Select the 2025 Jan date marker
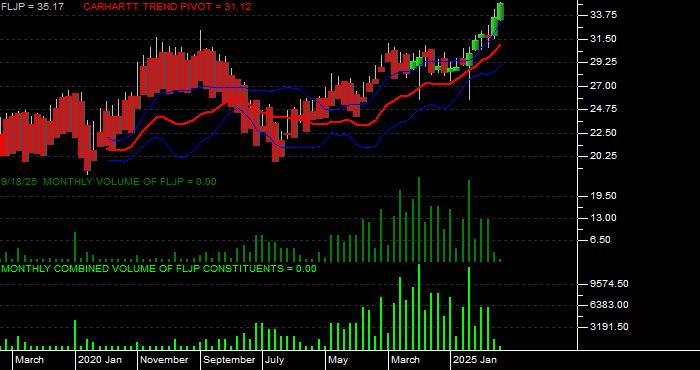The height and width of the screenshot is (370, 700). click(476, 360)
